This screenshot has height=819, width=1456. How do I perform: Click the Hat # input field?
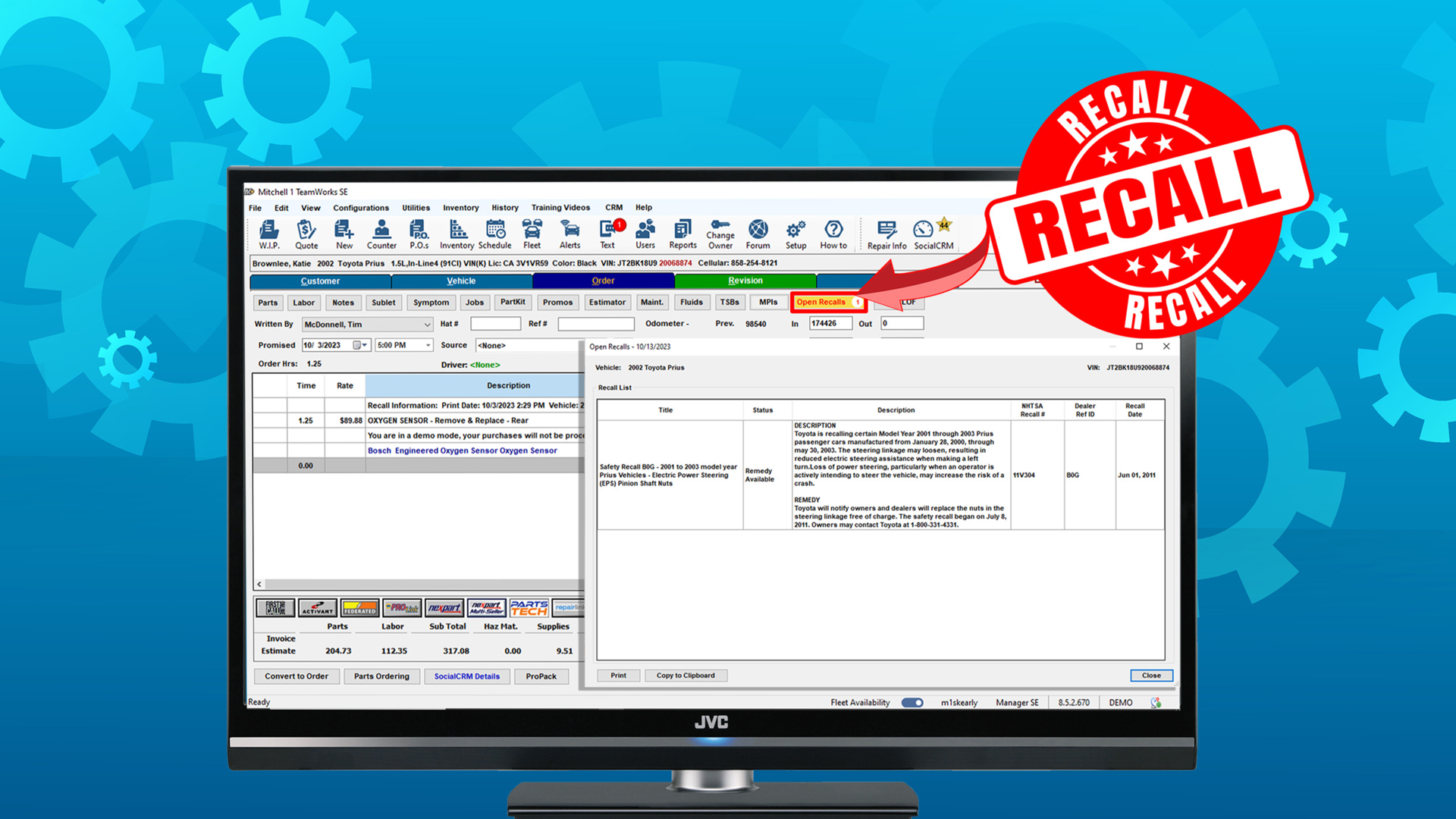click(495, 324)
